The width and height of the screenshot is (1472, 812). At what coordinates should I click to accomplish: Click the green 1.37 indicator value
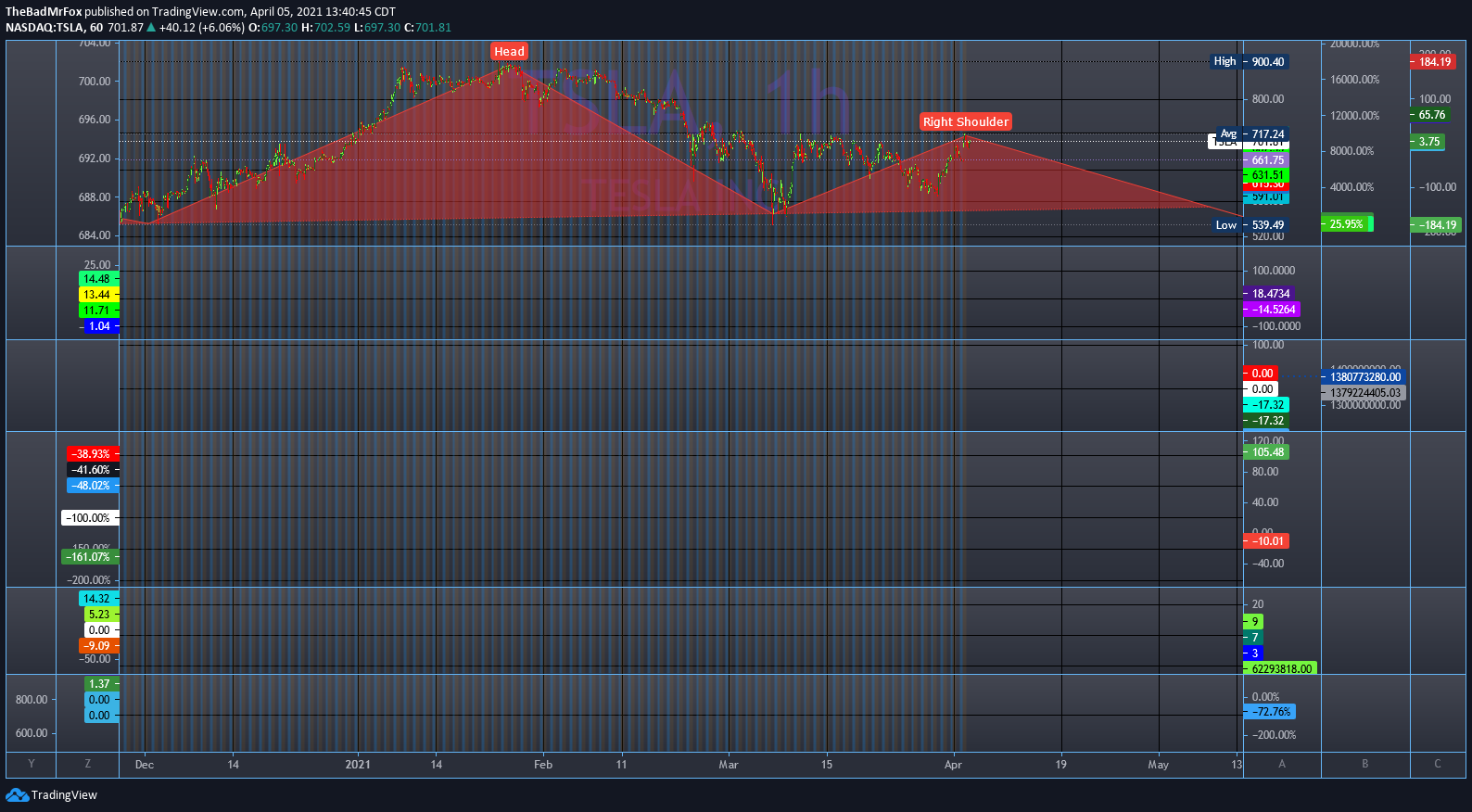[x=102, y=684]
